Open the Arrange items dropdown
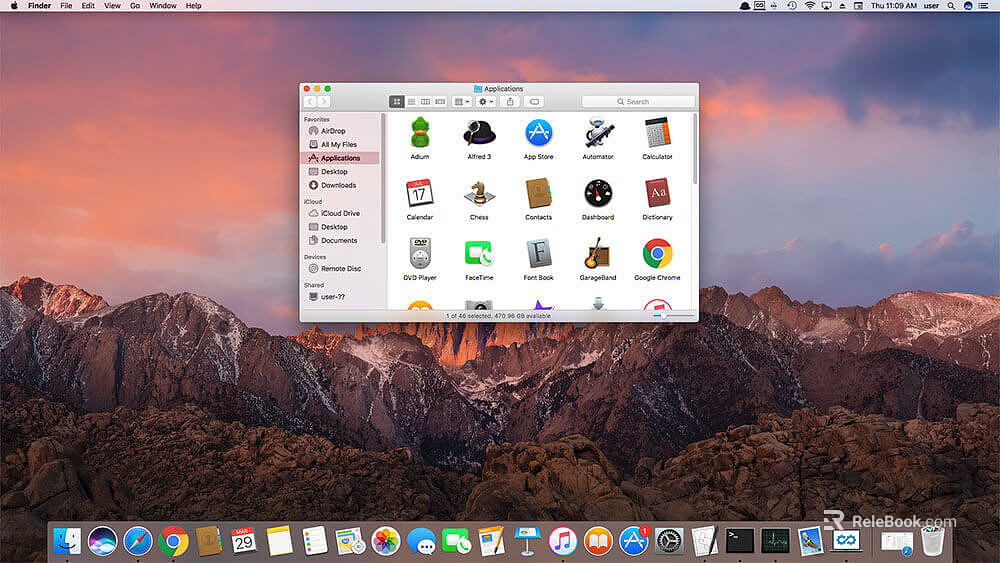This screenshot has width=1000, height=563. 462,102
